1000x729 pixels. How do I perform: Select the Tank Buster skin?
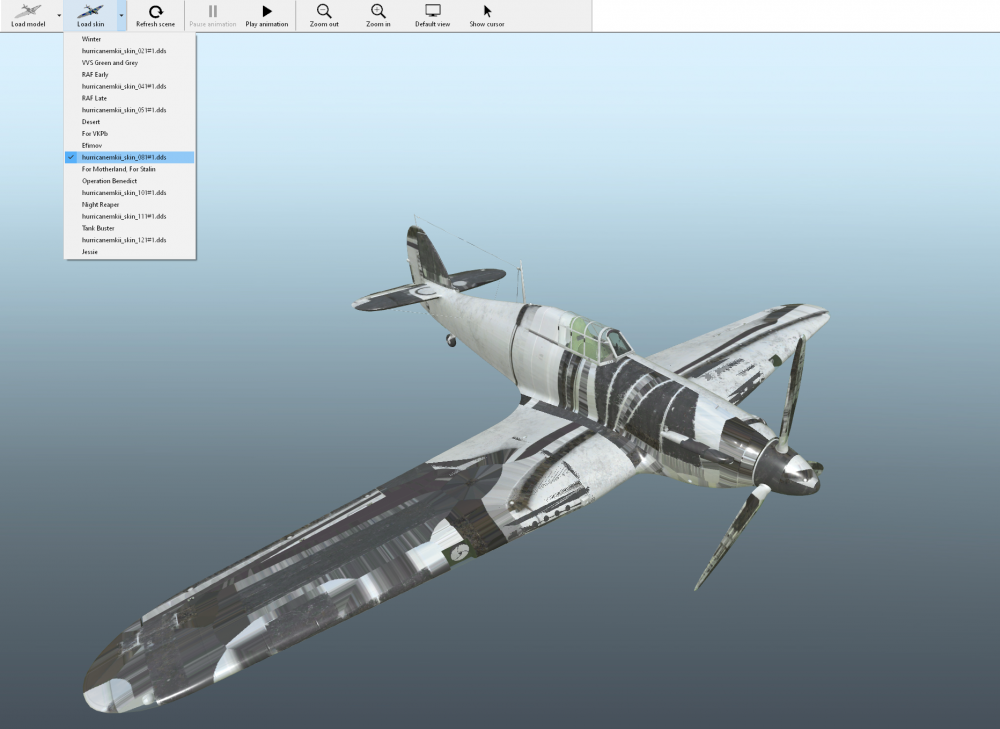click(x=98, y=228)
